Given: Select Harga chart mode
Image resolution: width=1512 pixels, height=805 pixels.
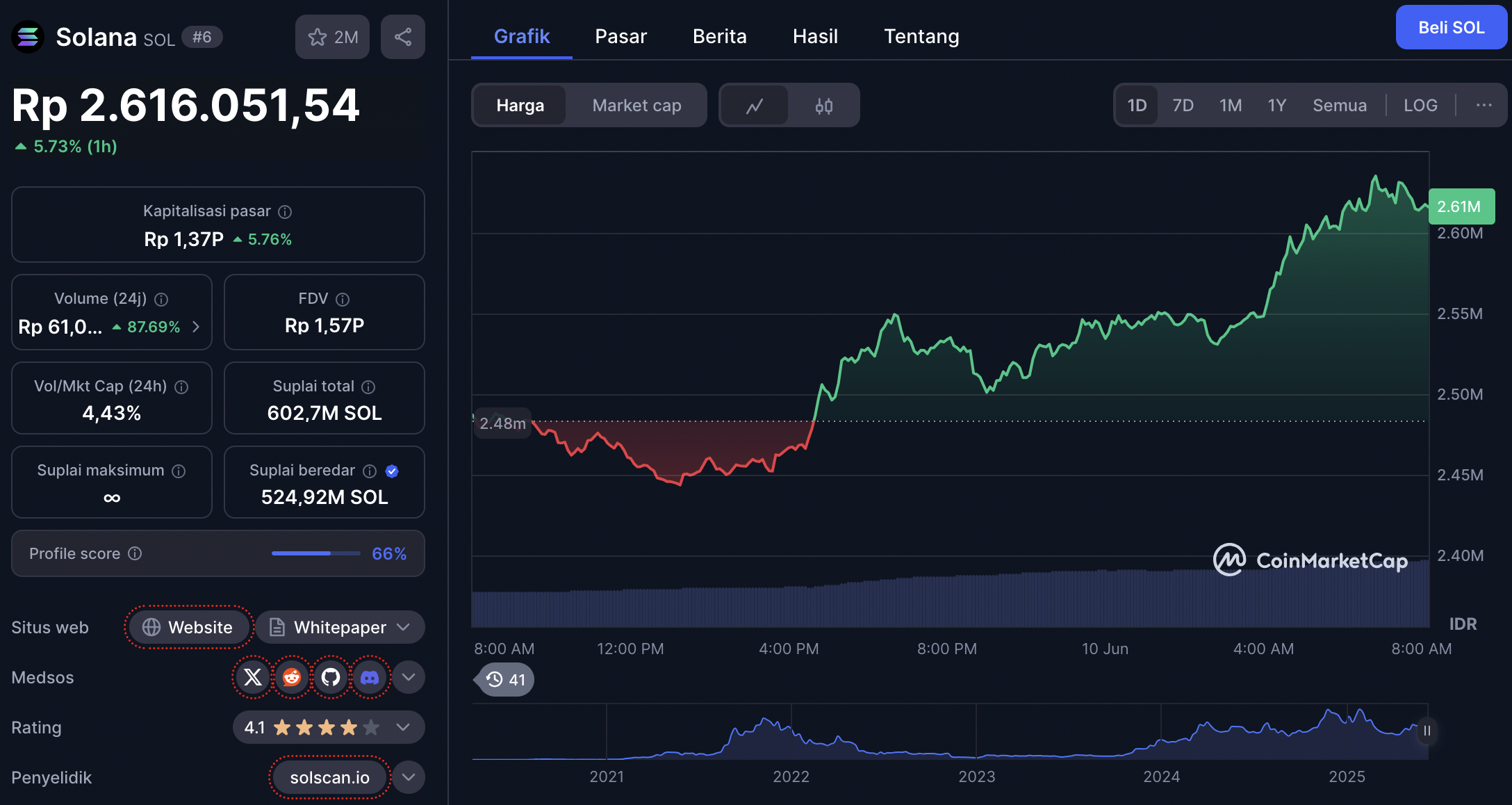Looking at the screenshot, I should pyautogui.click(x=520, y=106).
